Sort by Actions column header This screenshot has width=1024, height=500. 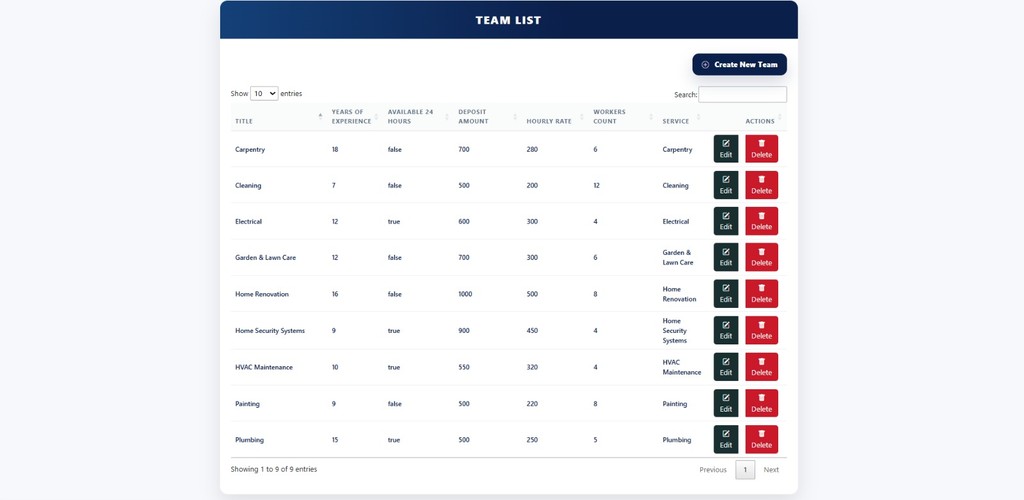pyautogui.click(x=746, y=117)
